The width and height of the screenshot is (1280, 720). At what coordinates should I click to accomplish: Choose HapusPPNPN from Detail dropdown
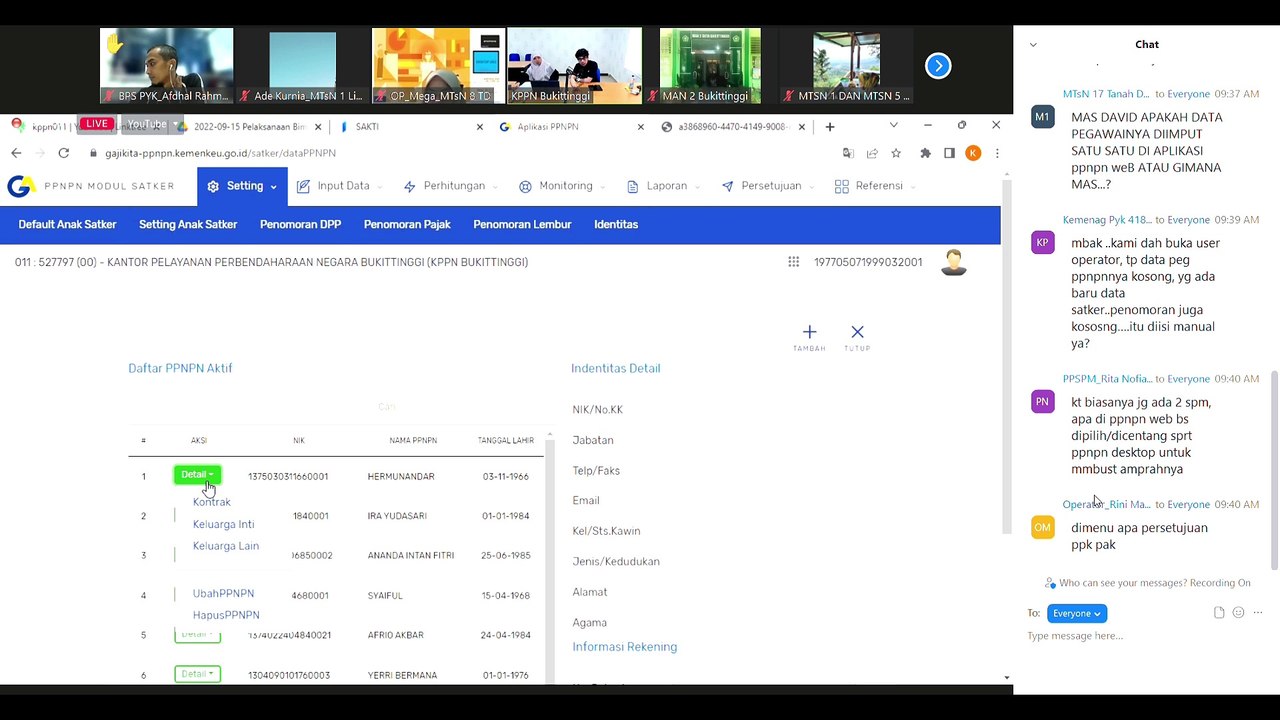[226, 615]
